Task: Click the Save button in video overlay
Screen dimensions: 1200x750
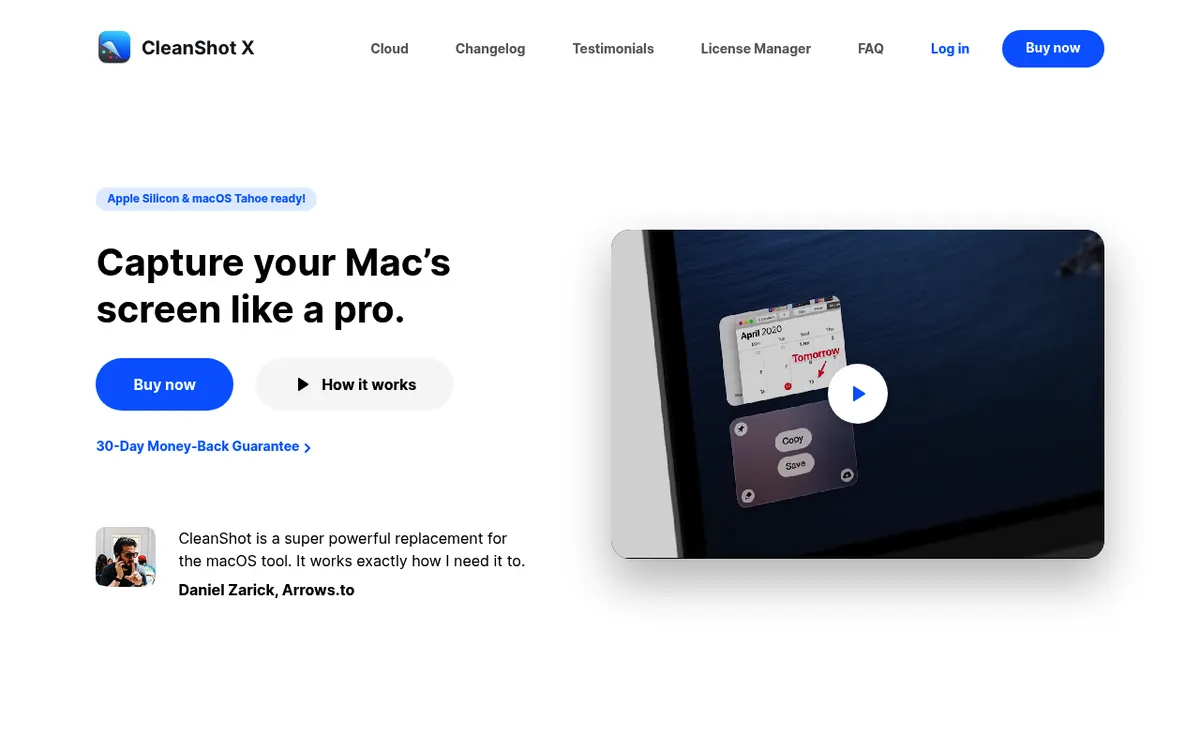Action: click(x=796, y=465)
